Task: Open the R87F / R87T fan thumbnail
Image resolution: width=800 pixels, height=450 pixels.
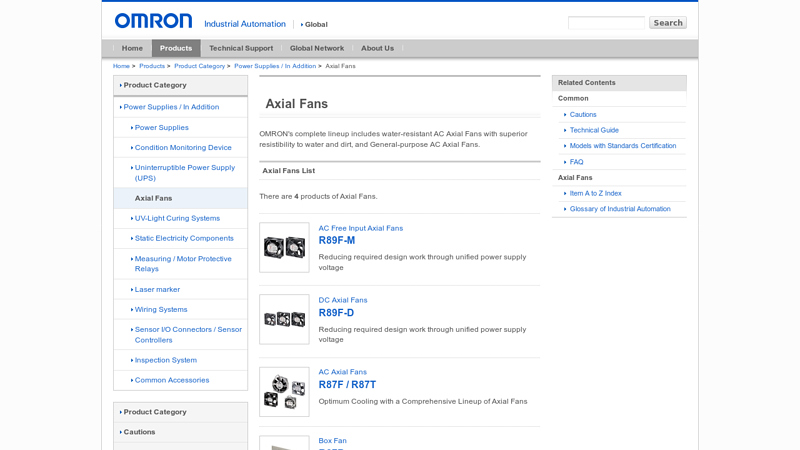Action: point(284,391)
